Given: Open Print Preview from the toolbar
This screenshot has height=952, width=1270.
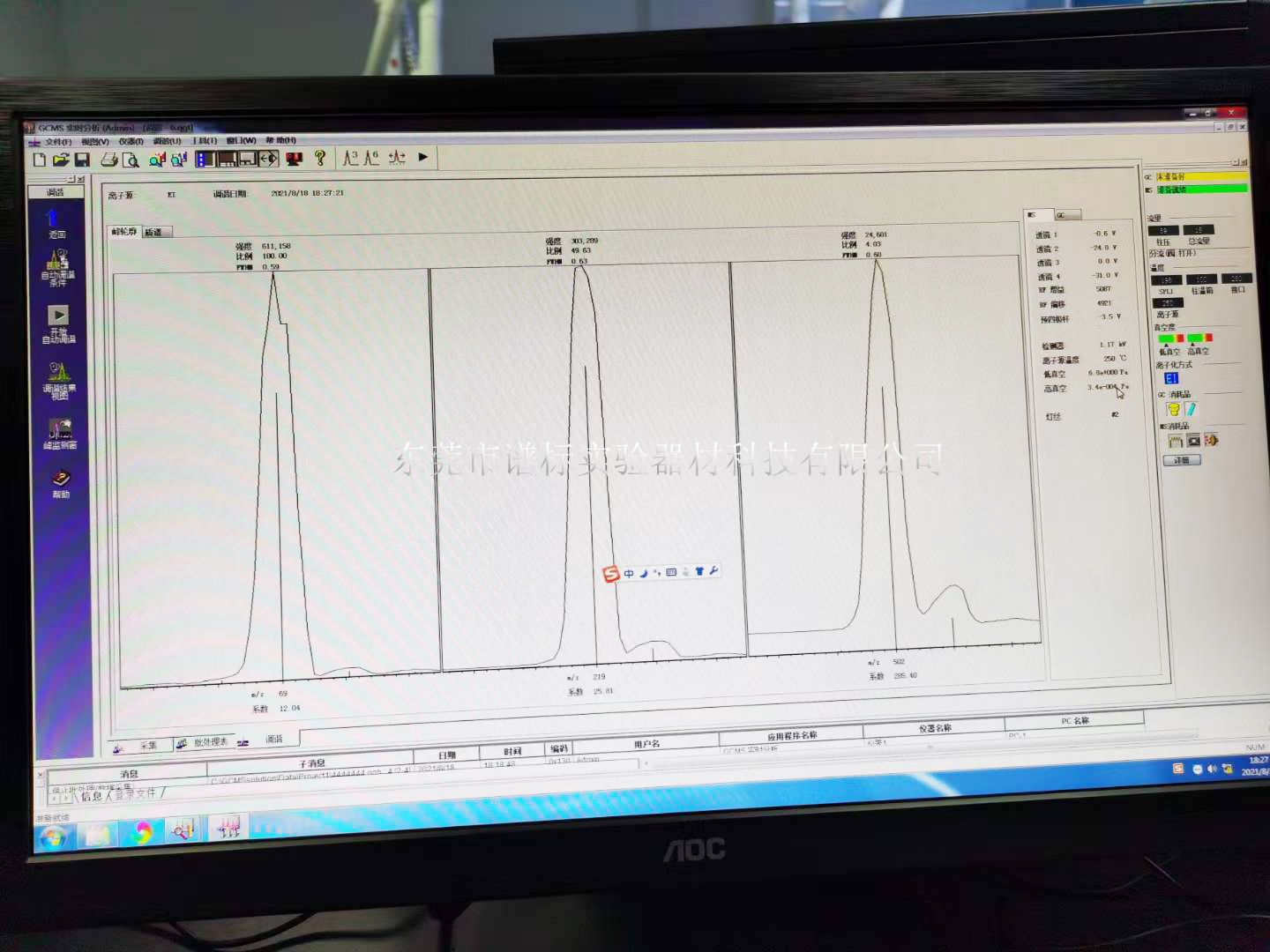Looking at the screenshot, I should pos(131,160).
